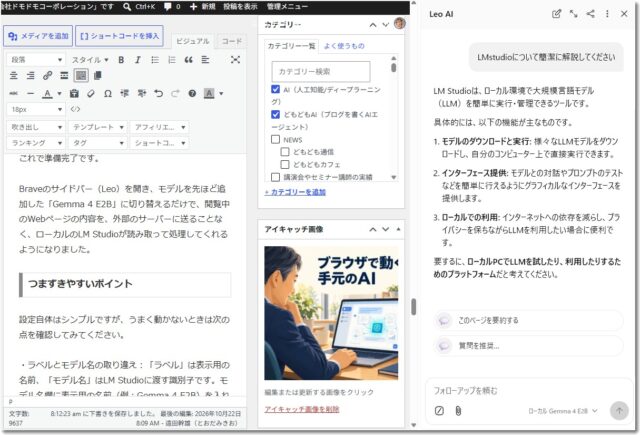Click アイキャッチ画像を削除 link
640x435 pixels.
[302, 409]
